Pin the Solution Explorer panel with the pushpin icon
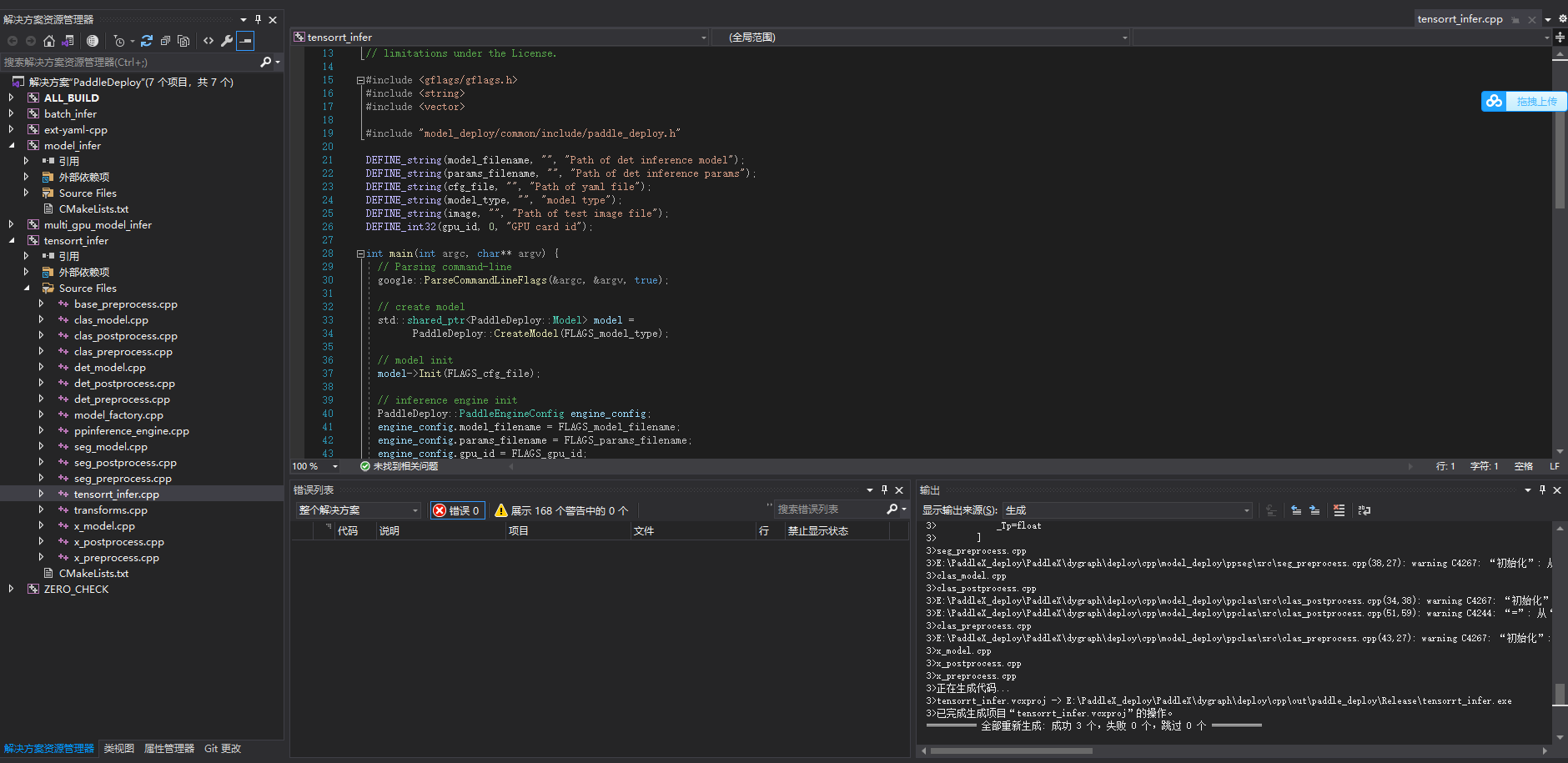Image resolution: width=1568 pixels, height=763 pixels. 258,19
